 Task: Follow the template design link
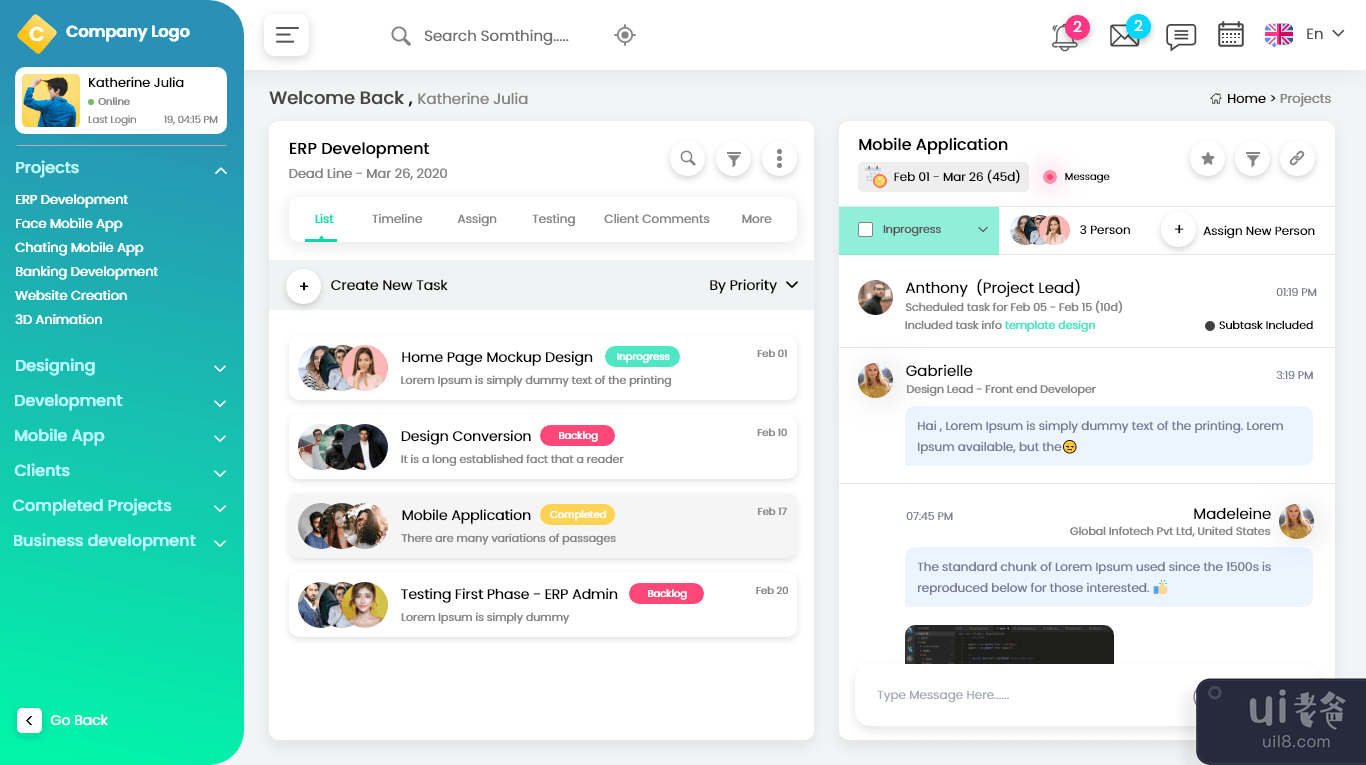point(1049,325)
